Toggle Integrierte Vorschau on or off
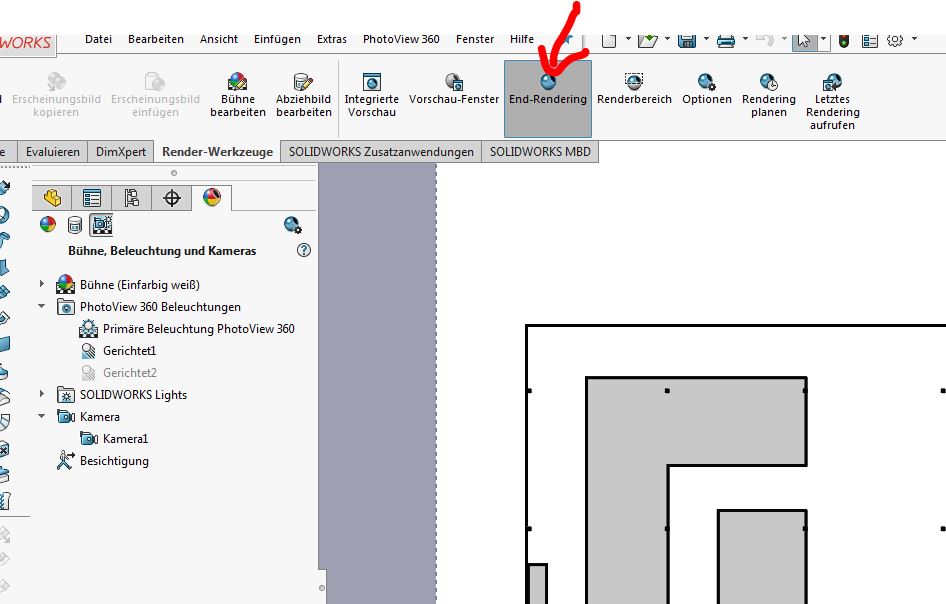 point(372,96)
